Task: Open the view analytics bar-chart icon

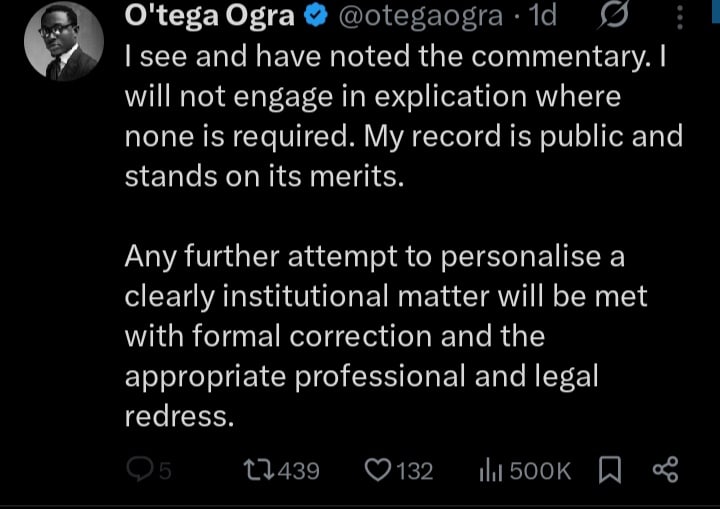Action: 493,469
